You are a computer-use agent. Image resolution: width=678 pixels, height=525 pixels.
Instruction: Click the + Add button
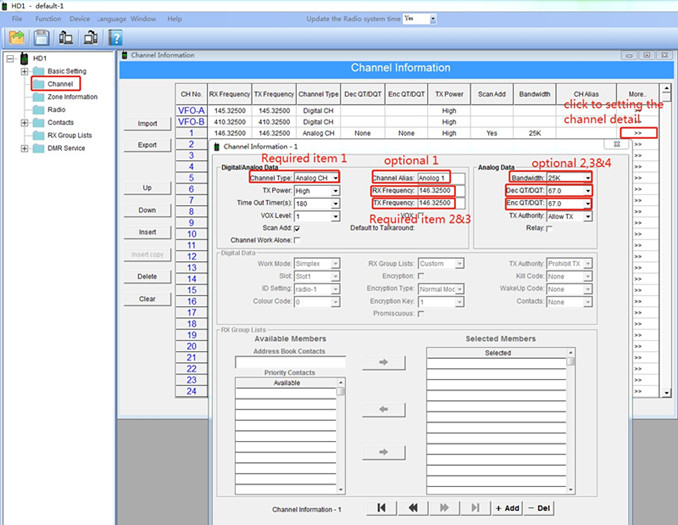[x=507, y=508]
